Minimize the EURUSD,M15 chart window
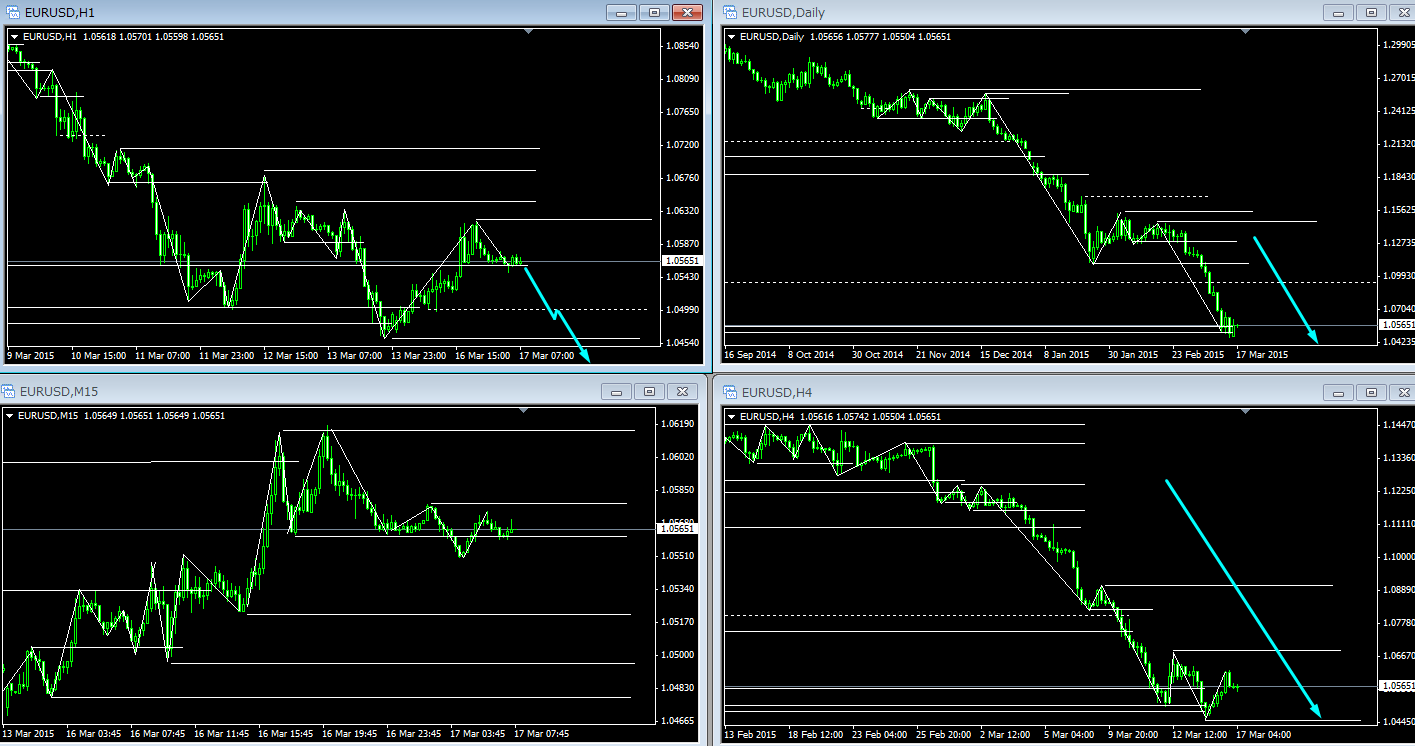This screenshot has width=1415, height=746. 617,392
